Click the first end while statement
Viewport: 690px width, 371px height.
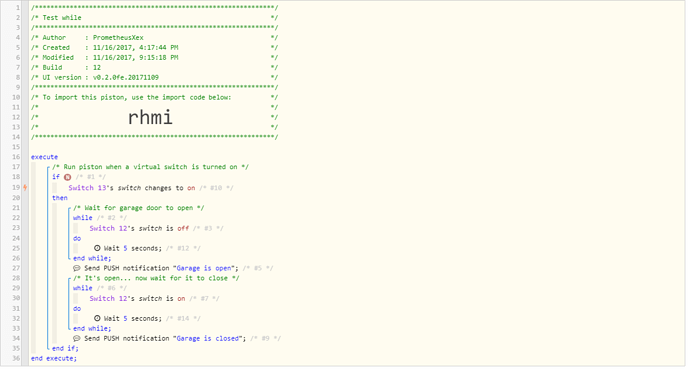tap(92, 258)
